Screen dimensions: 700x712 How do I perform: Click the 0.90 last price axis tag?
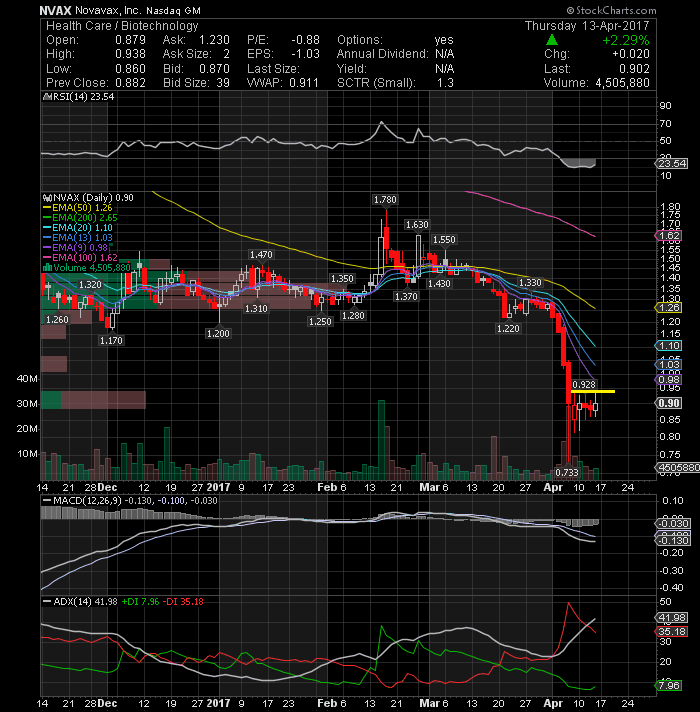click(x=669, y=403)
